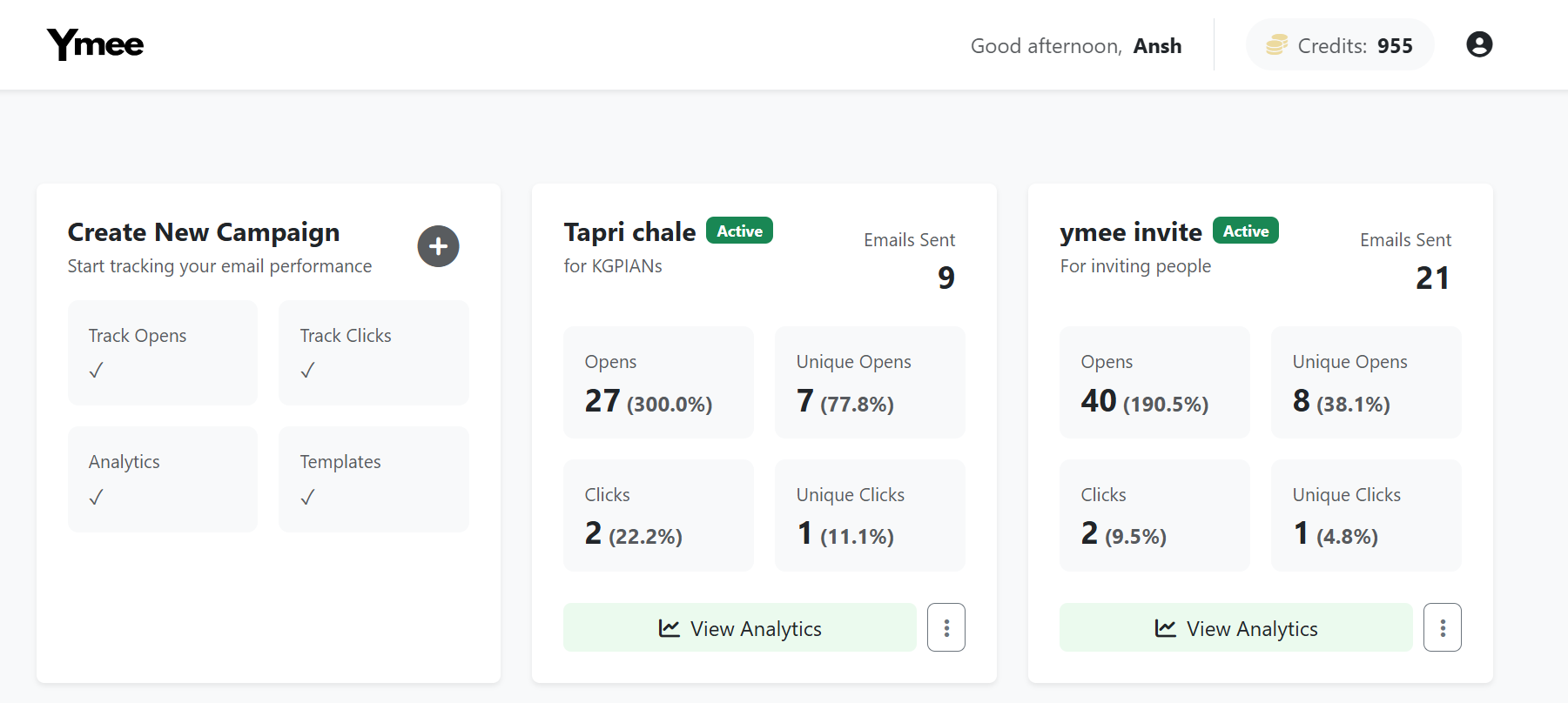Click the Credits: 955 pill
Screen dimensions: 1568x703
click(x=1340, y=45)
